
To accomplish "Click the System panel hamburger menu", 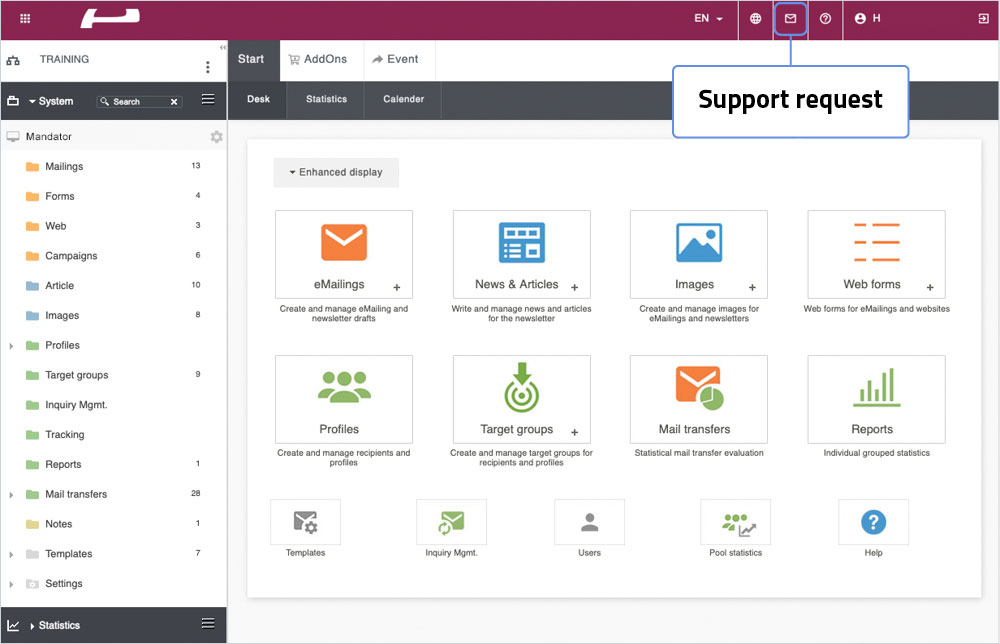I will [x=208, y=99].
